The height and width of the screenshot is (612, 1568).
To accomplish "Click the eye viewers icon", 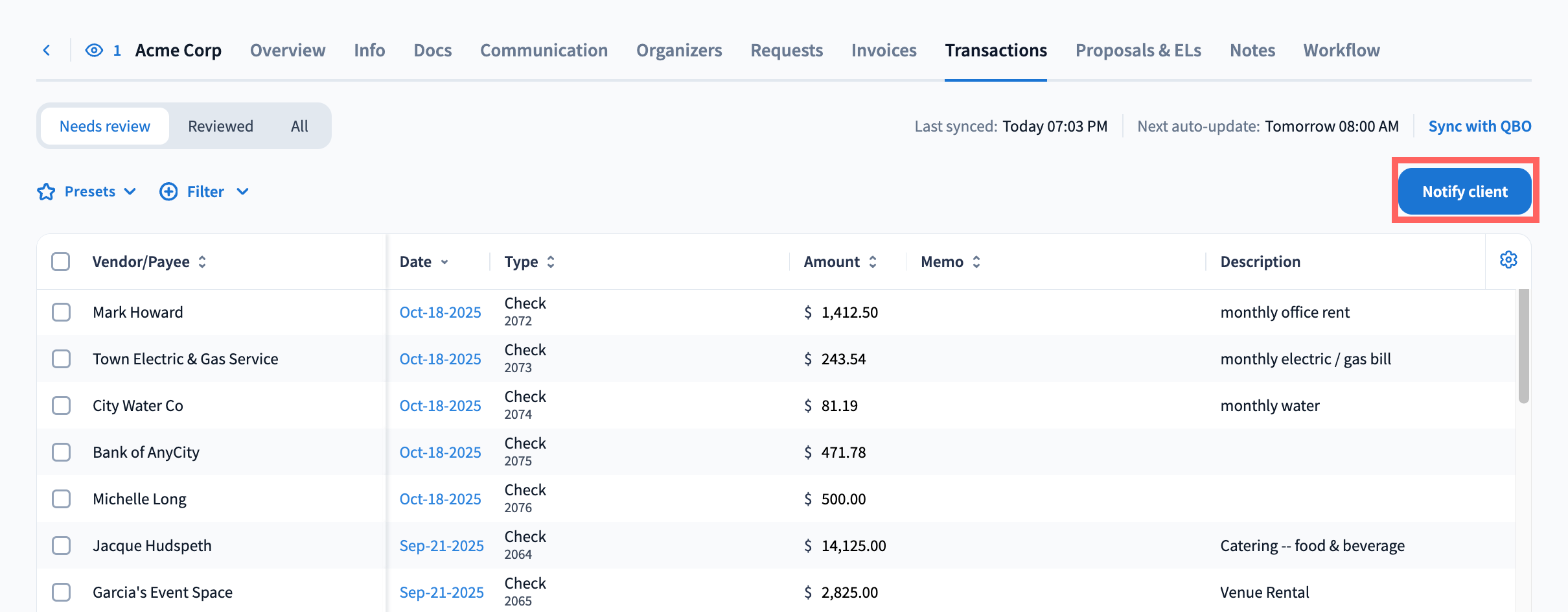I will [x=94, y=50].
